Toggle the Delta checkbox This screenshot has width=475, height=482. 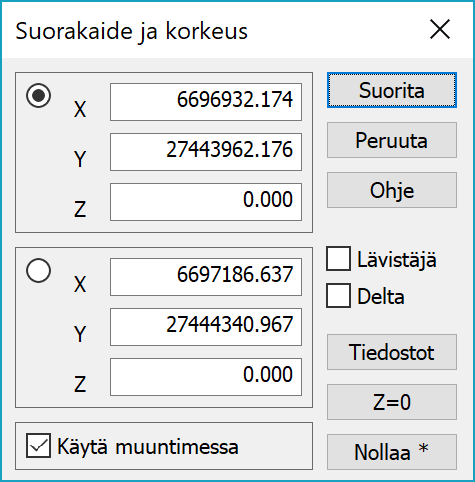click(338, 296)
